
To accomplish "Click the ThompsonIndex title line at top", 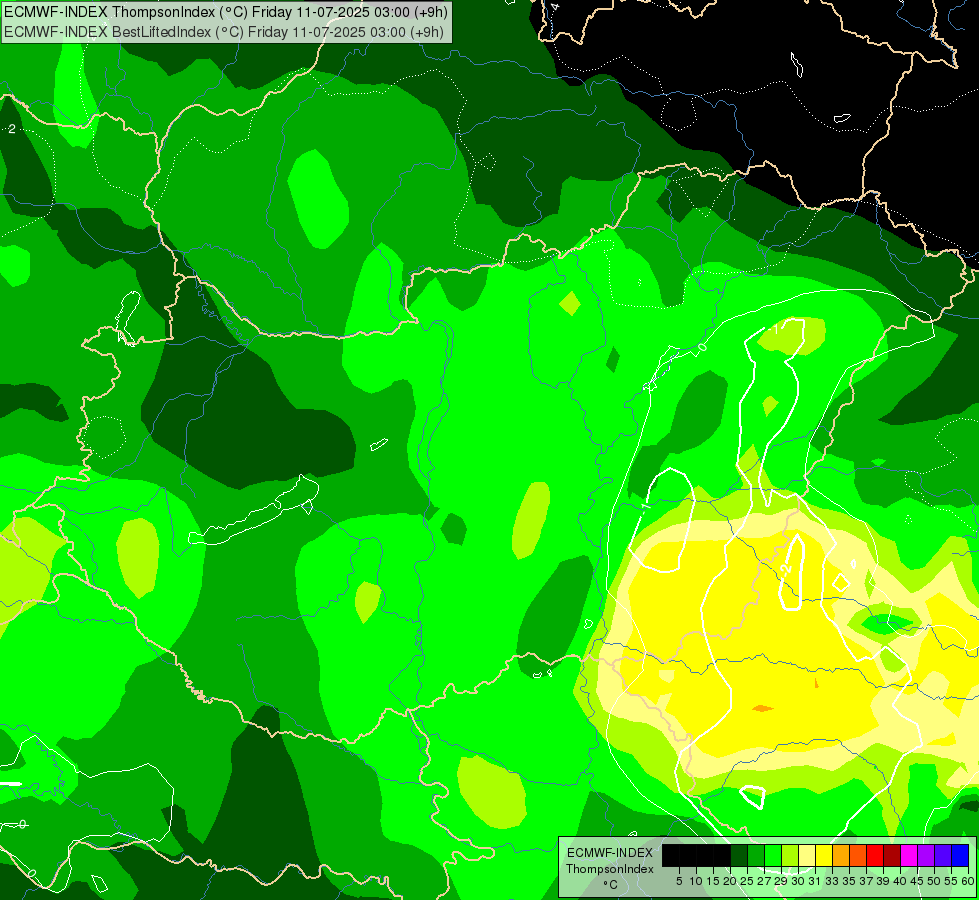I will pos(225,12).
